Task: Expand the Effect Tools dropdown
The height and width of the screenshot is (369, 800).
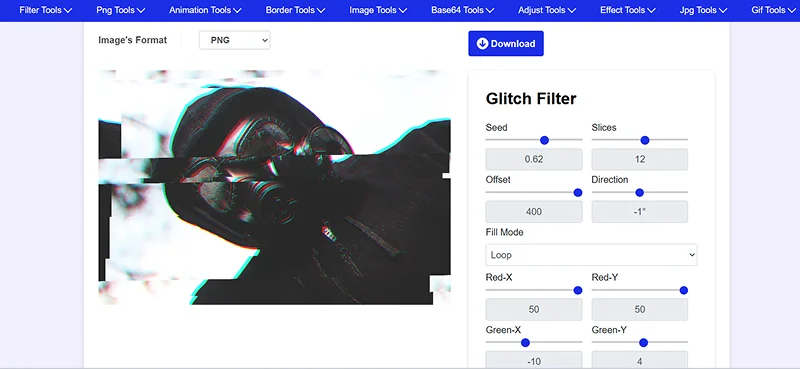Action: click(629, 10)
